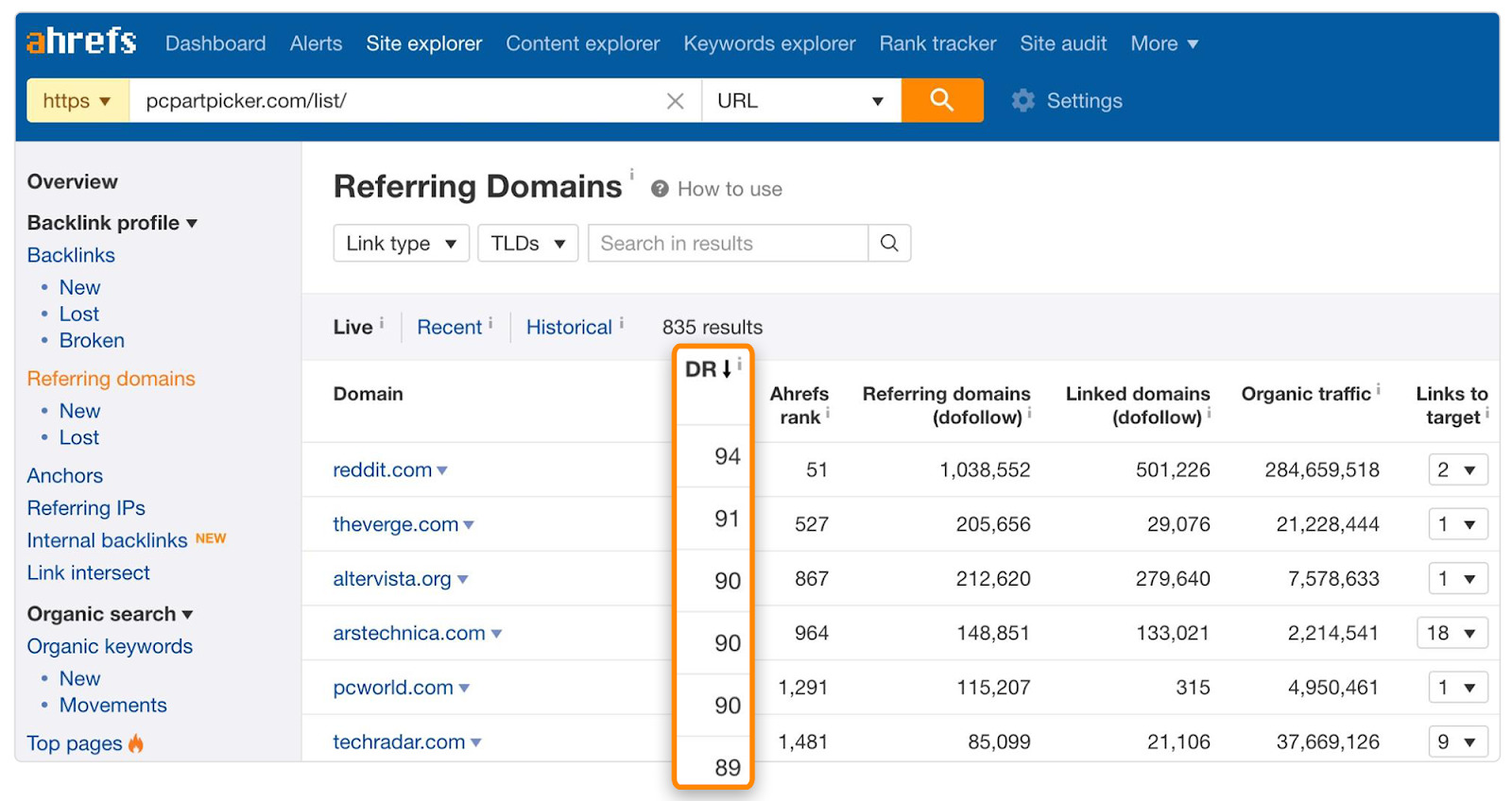Expand techradar.com domain dropdown arrow
This screenshot has width=1512, height=801.
point(476,743)
